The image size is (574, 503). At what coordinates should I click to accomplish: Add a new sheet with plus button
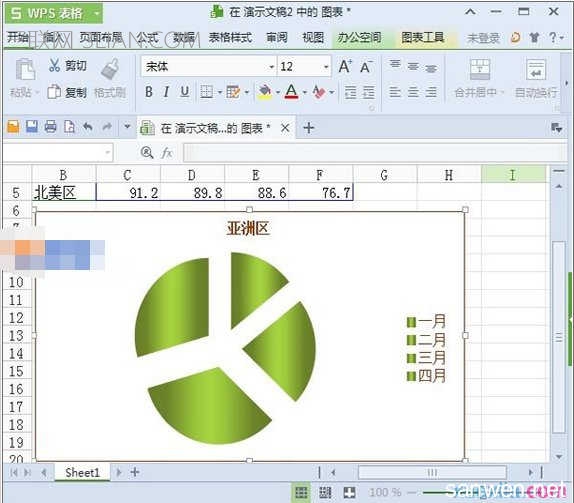tap(135, 472)
